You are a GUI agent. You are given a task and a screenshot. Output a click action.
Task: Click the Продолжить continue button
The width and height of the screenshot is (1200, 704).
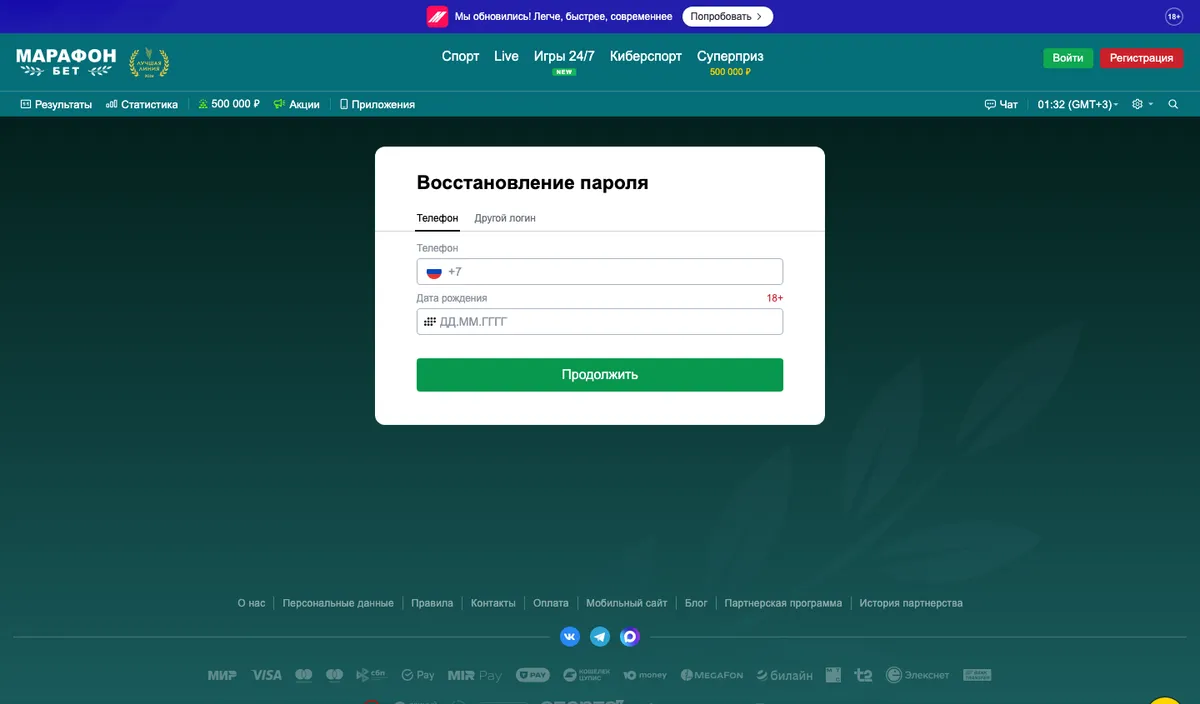[600, 375]
